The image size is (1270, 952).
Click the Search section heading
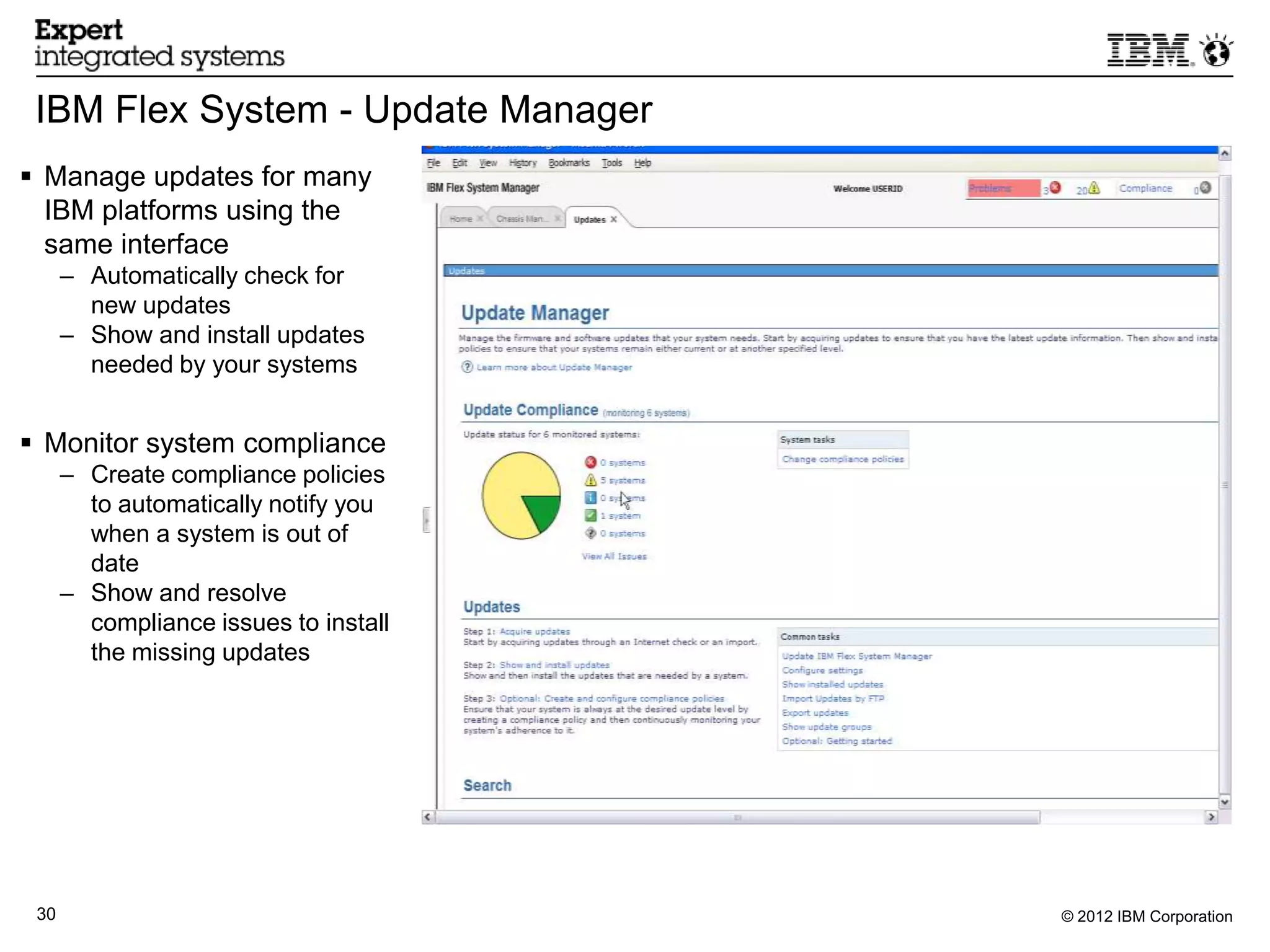pyautogui.click(x=487, y=786)
